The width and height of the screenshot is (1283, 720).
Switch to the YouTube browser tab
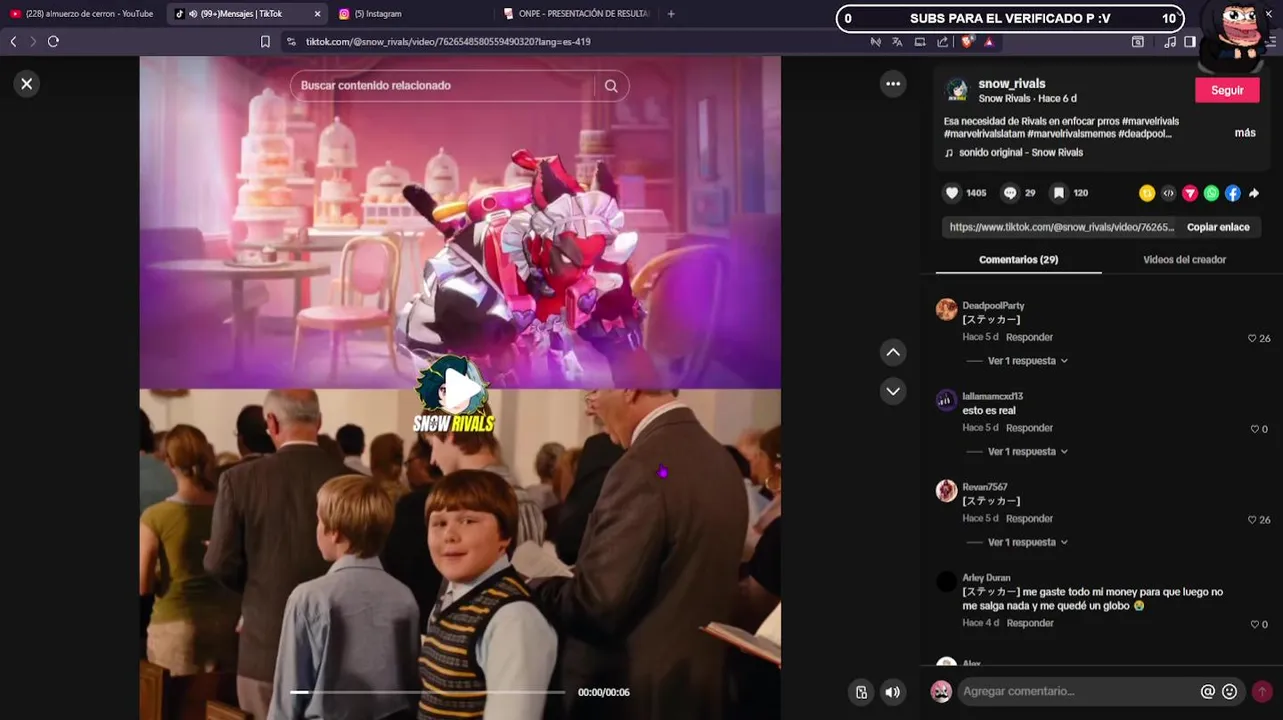pos(82,14)
